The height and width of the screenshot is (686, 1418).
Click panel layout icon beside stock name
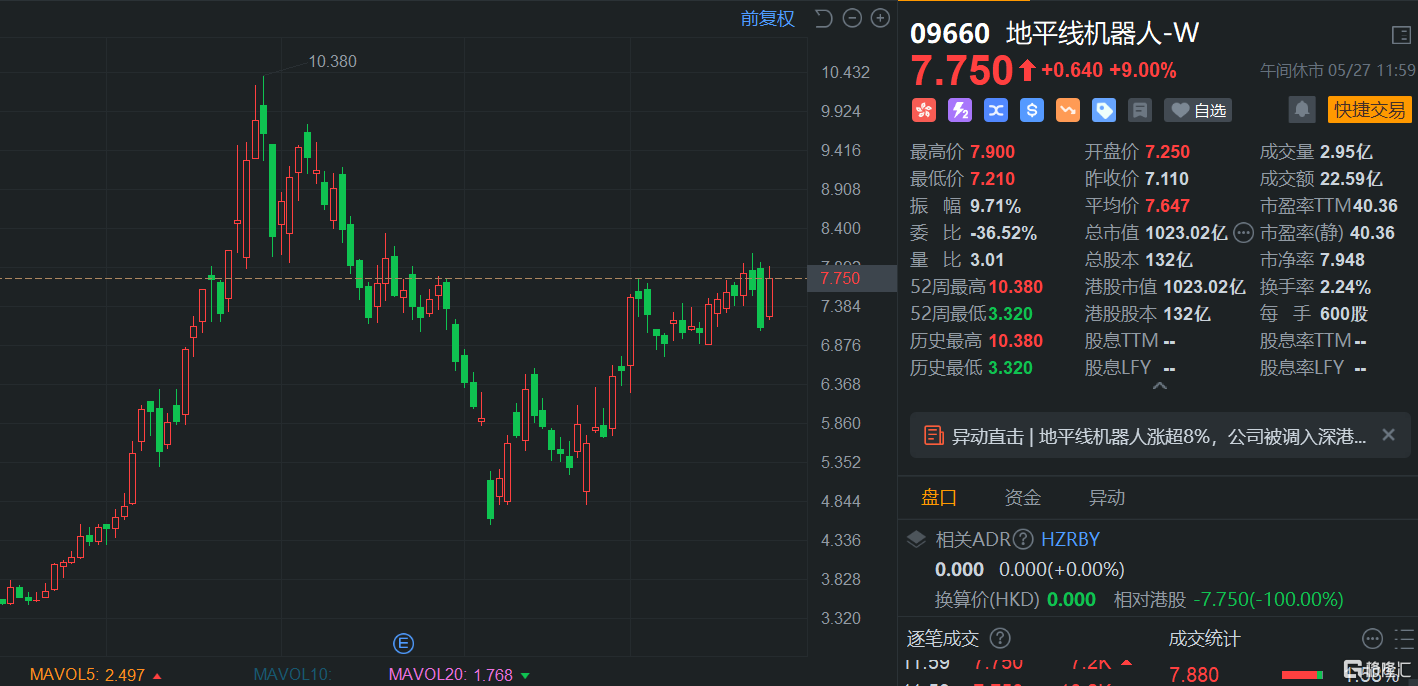click(1400, 35)
